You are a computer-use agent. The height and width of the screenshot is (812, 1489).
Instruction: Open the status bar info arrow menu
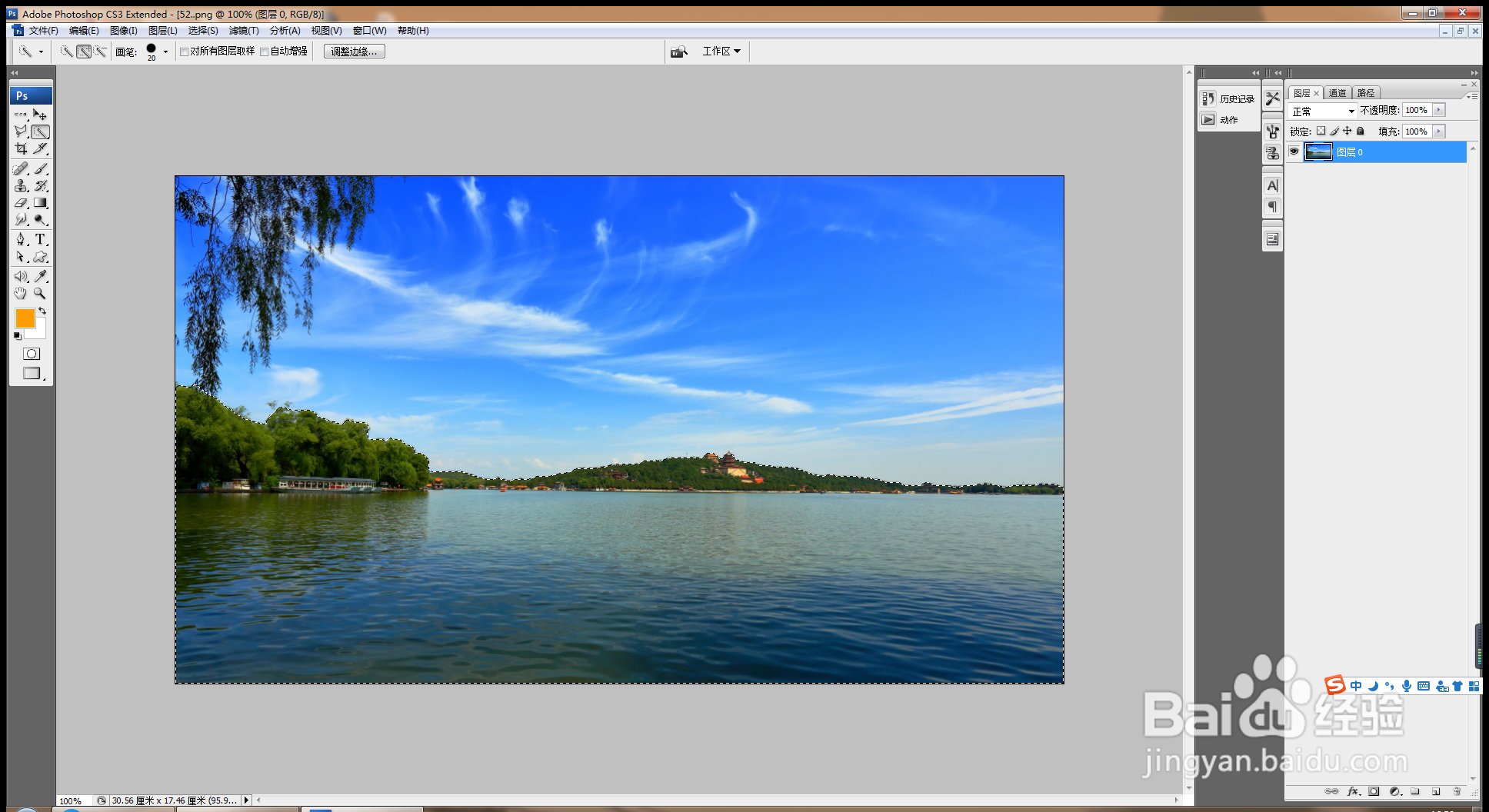click(246, 800)
